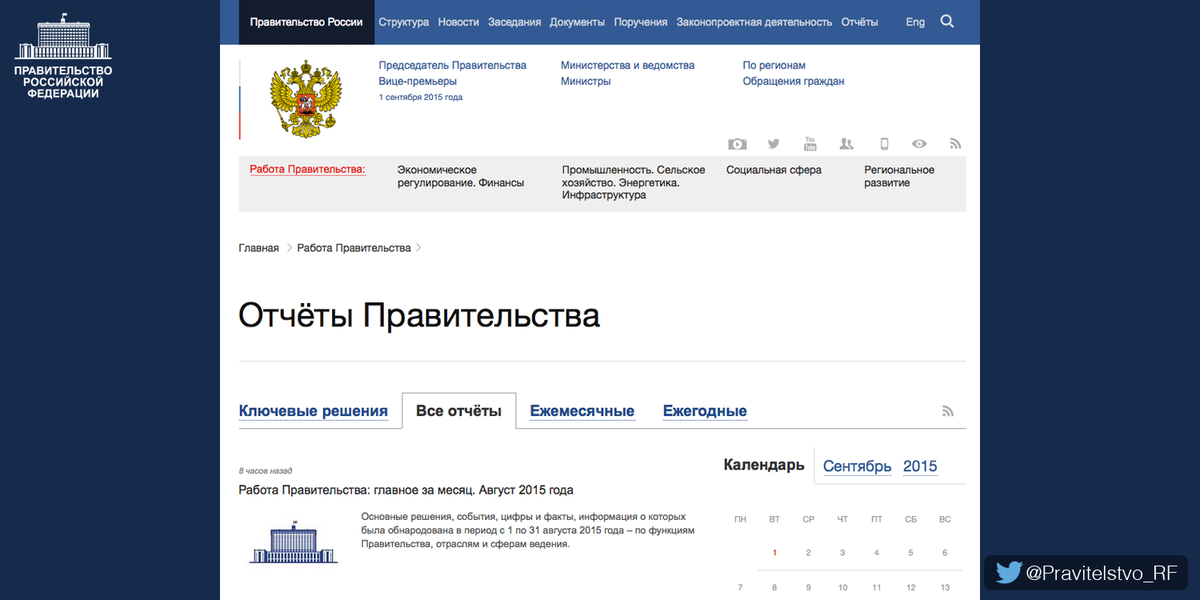The width and height of the screenshot is (1200, 600).
Task: Click the Работа Правительства red link
Action: point(308,169)
